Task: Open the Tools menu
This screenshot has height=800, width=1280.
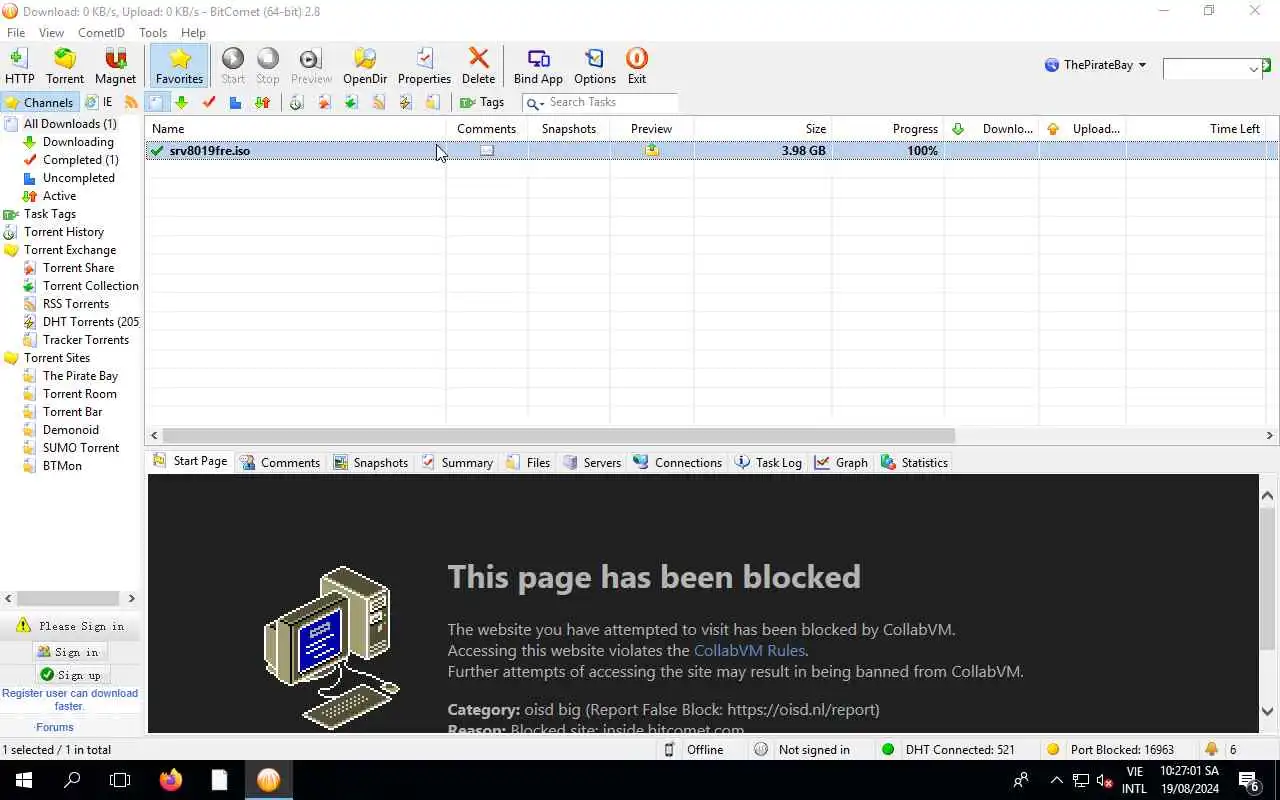Action: [153, 33]
